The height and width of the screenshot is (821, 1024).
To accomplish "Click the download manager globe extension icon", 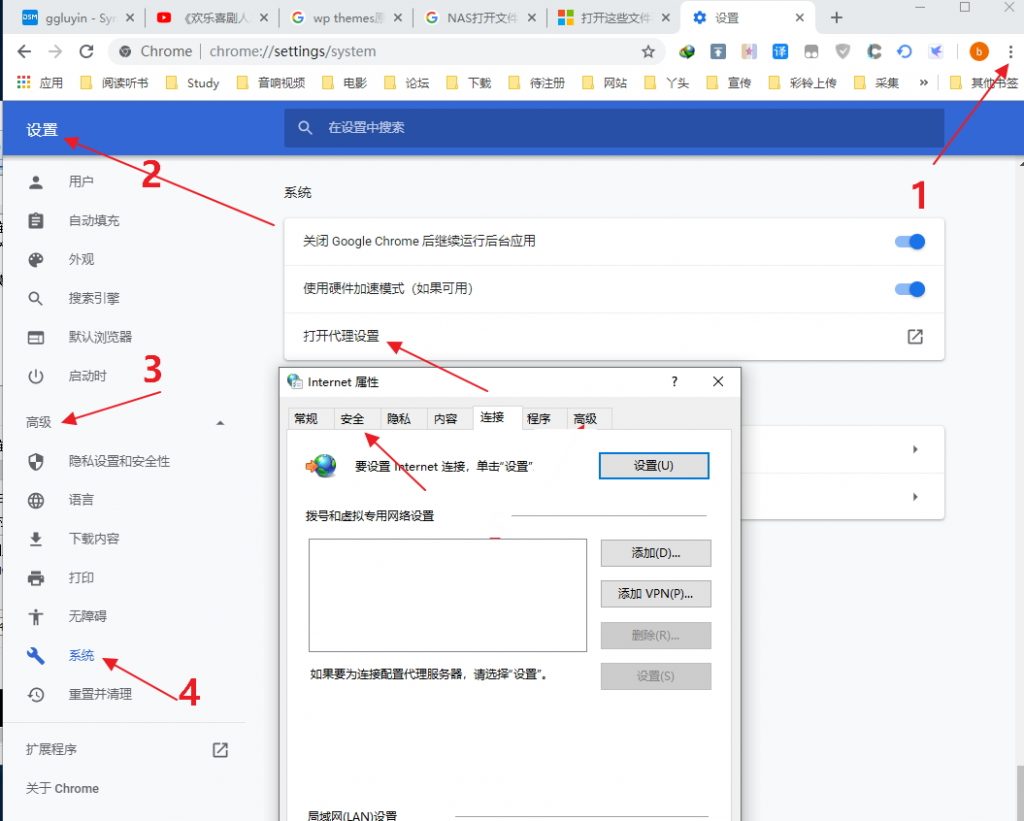I will click(687, 50).
